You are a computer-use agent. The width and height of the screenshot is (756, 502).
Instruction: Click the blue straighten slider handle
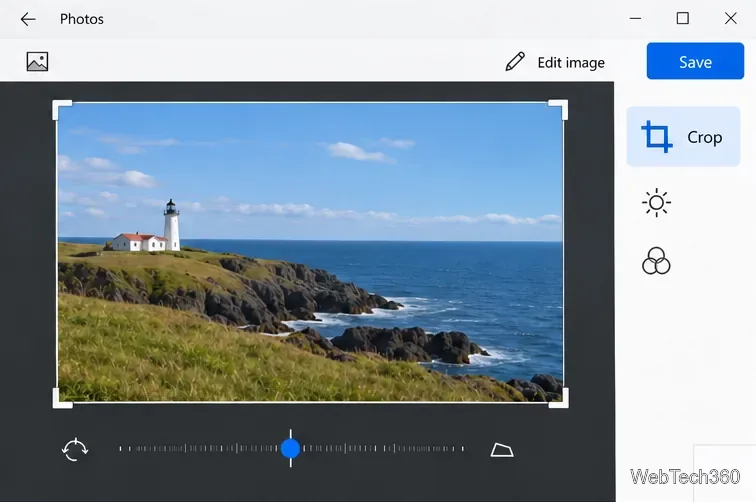coord(290,448)
